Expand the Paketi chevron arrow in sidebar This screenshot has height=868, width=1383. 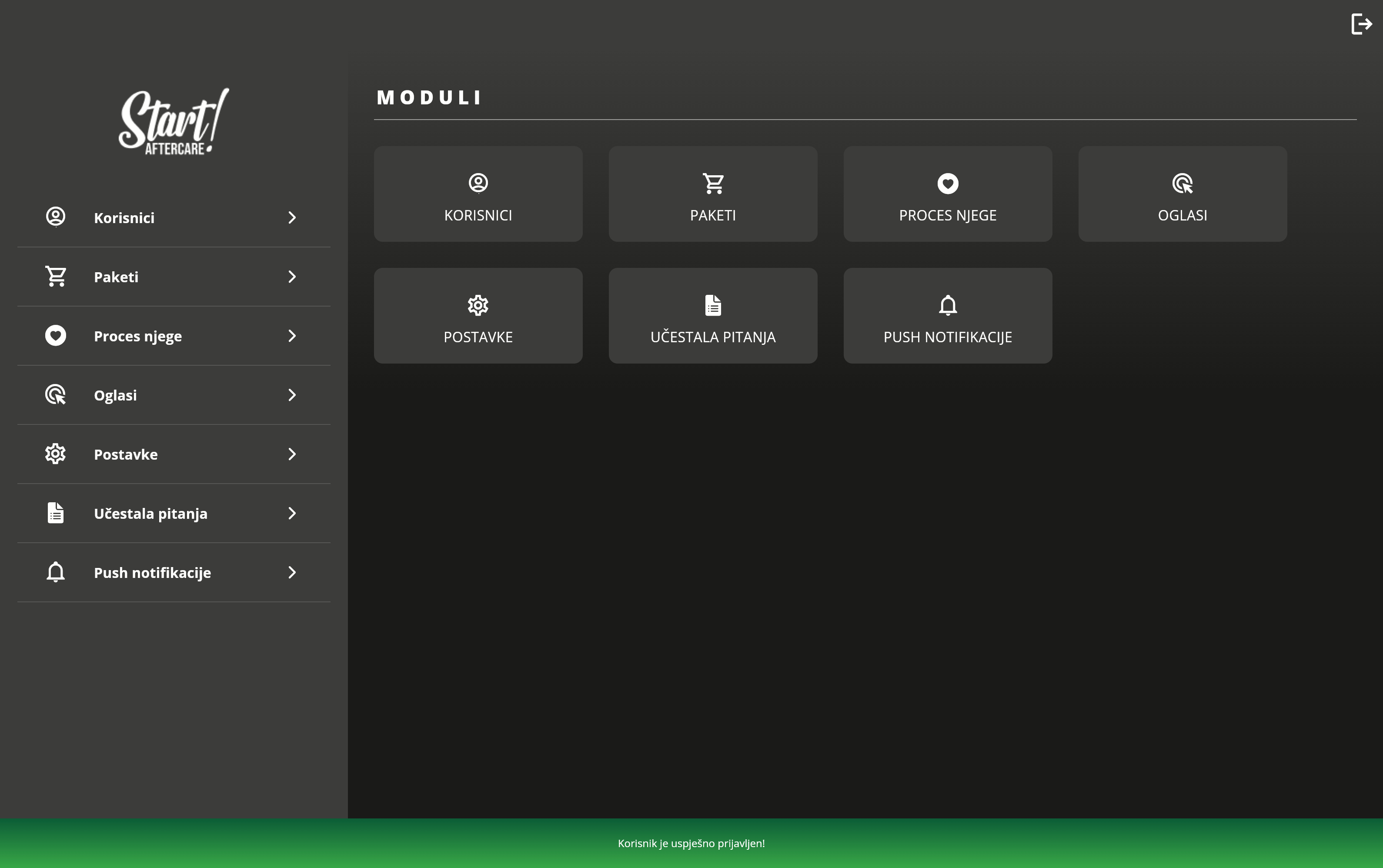coord(292,277)
